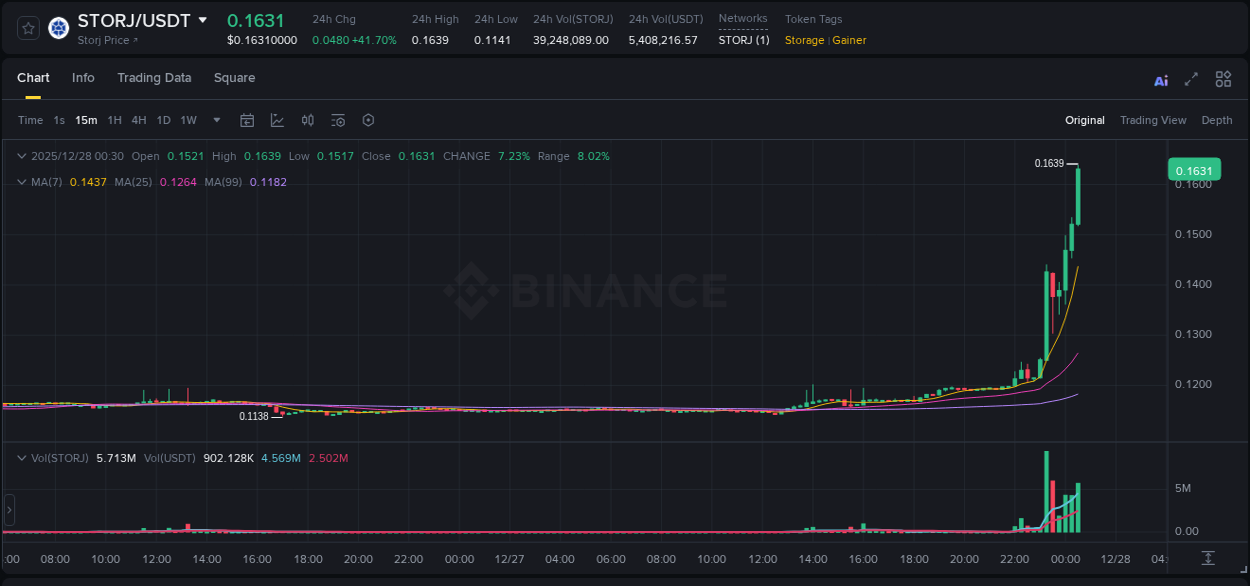The height and width of the screenshot is (586, 1250).
Task: Expand the chart to fullscreen
Action: click(x=1192, y=79)
